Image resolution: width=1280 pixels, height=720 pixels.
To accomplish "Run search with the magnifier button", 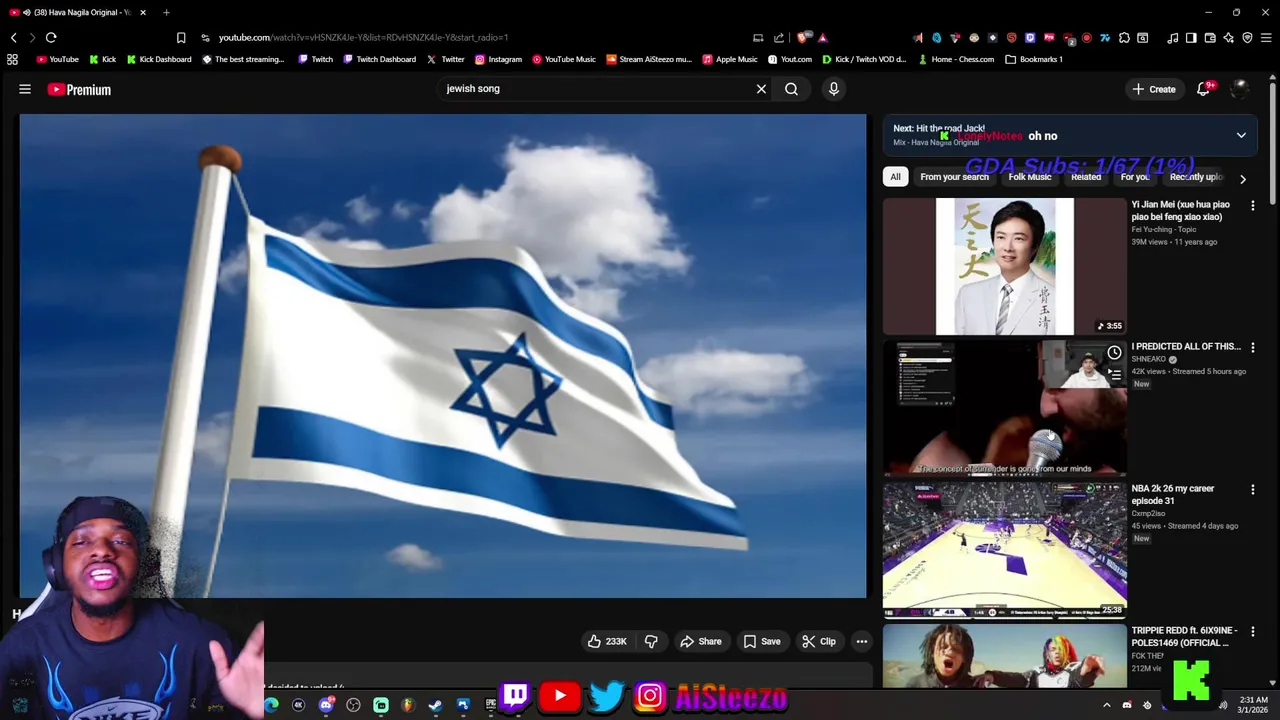I will tap(791, 89).
